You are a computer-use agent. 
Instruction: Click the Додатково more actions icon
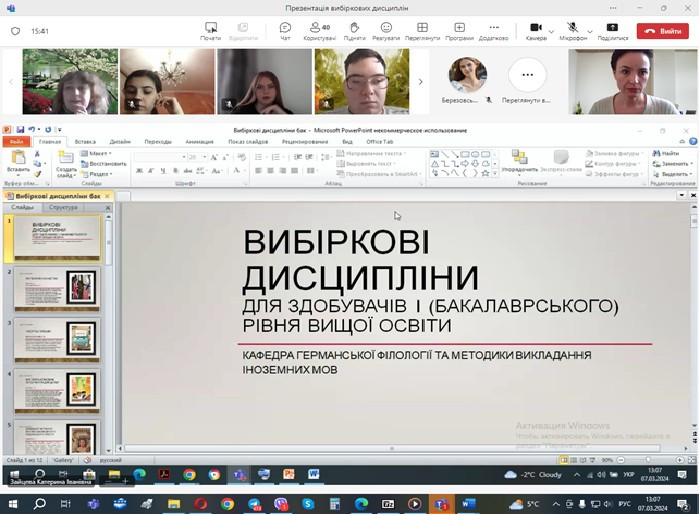pos(493,30)
